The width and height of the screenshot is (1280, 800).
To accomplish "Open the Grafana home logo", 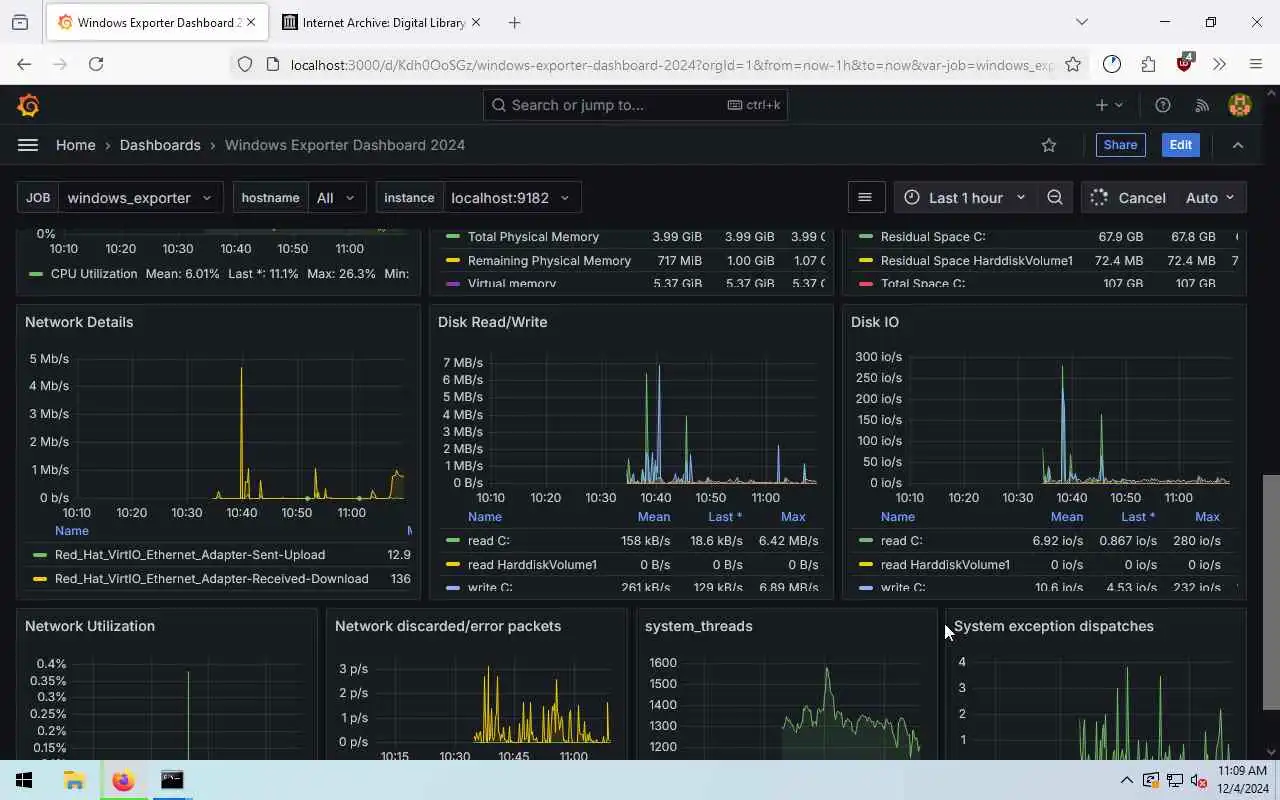I will (28, 105).
